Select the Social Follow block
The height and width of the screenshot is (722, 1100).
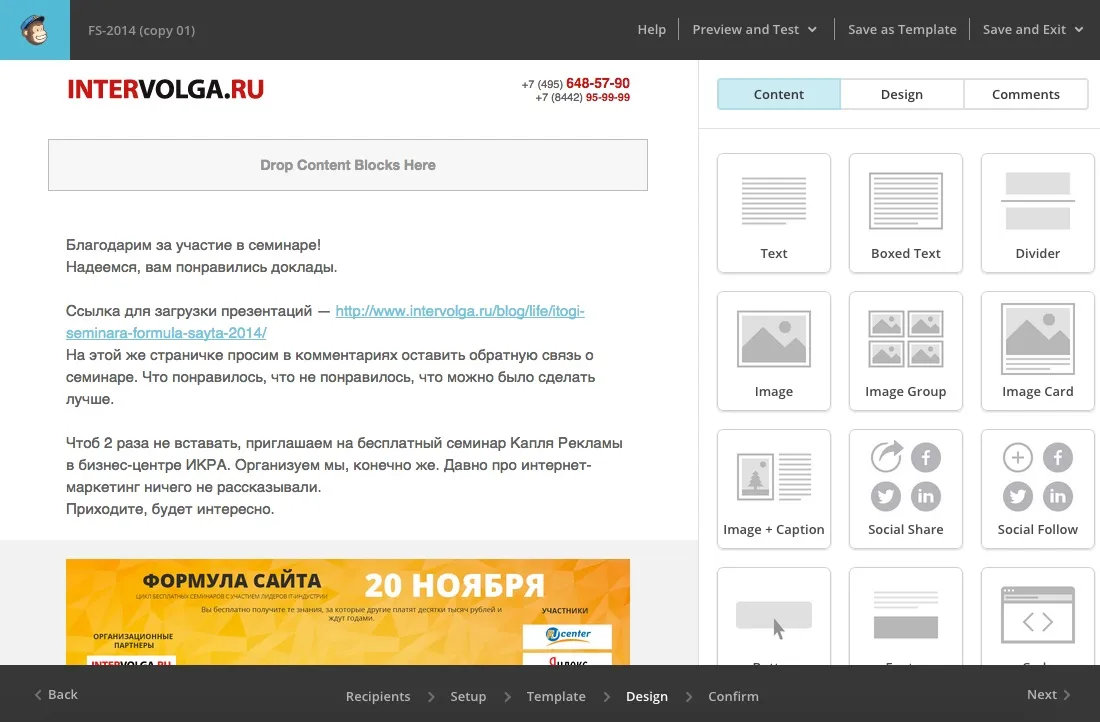(1037, 488)
